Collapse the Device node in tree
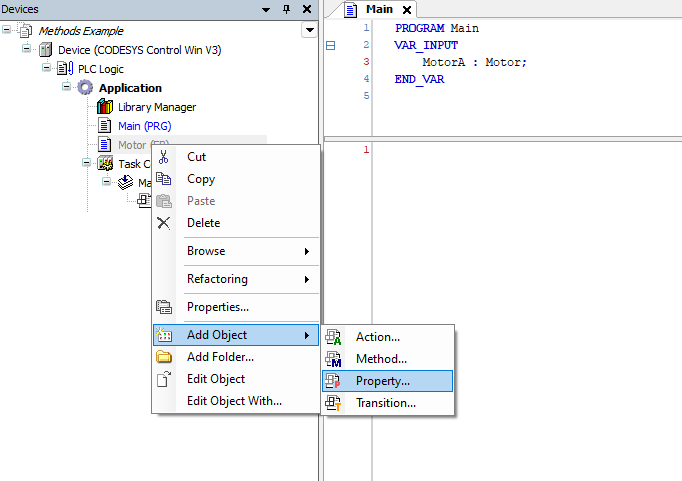Screen dimensions: 682x481 tap(27, 48)
